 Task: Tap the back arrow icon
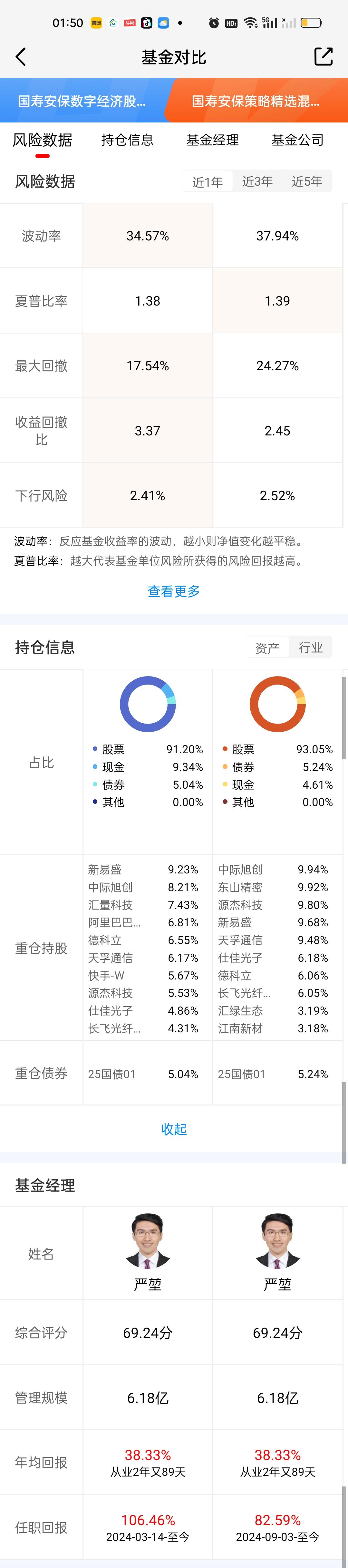pos(21,57)
